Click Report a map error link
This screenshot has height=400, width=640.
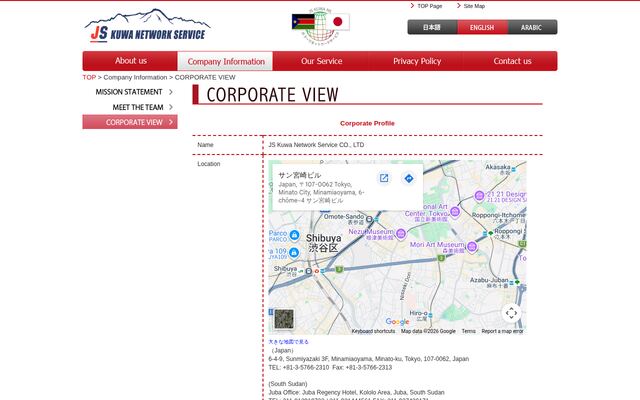tap(502, 331)
